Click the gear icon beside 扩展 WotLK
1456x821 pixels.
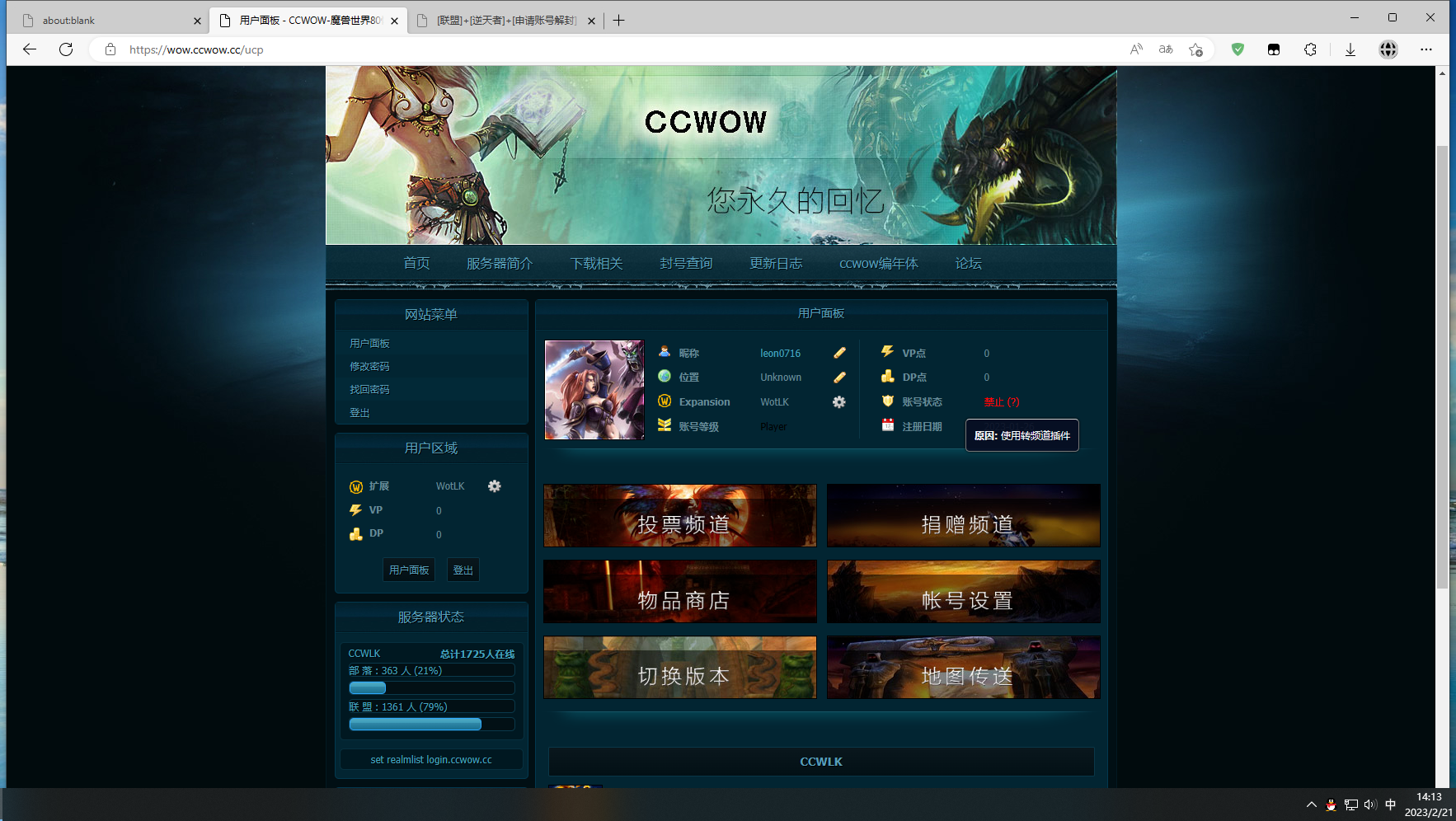pos(494,486)
